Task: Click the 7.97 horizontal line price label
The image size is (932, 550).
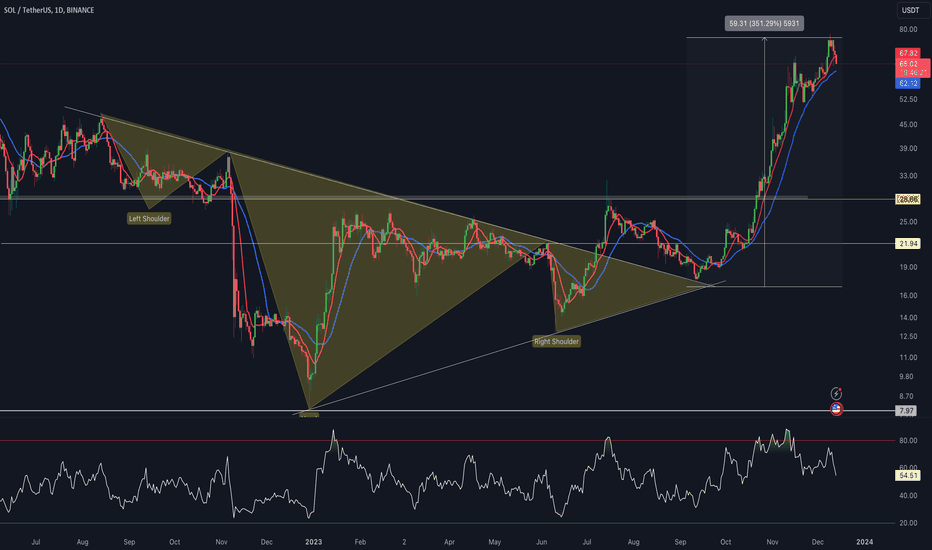Action: click(906, 411)
